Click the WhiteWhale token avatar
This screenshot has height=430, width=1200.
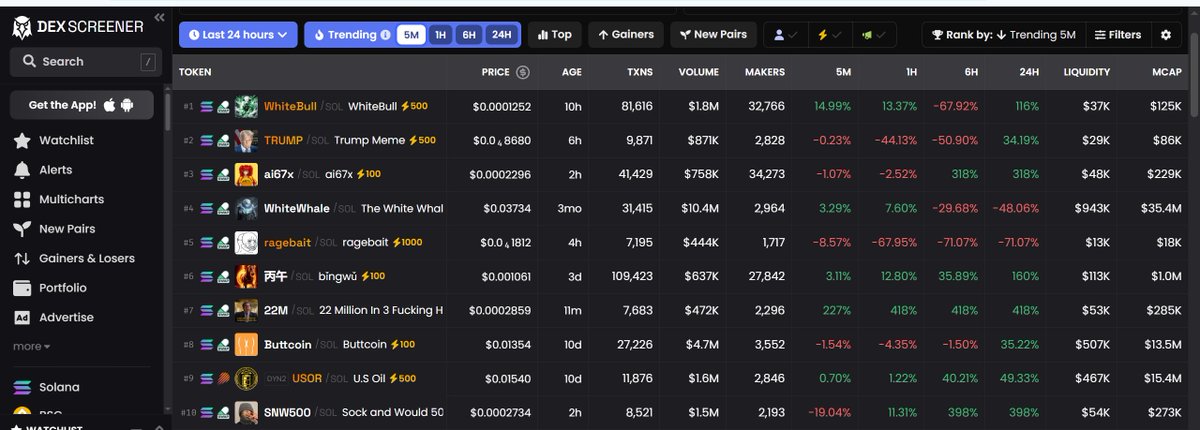pyautogui.click(x=246, y=209)
